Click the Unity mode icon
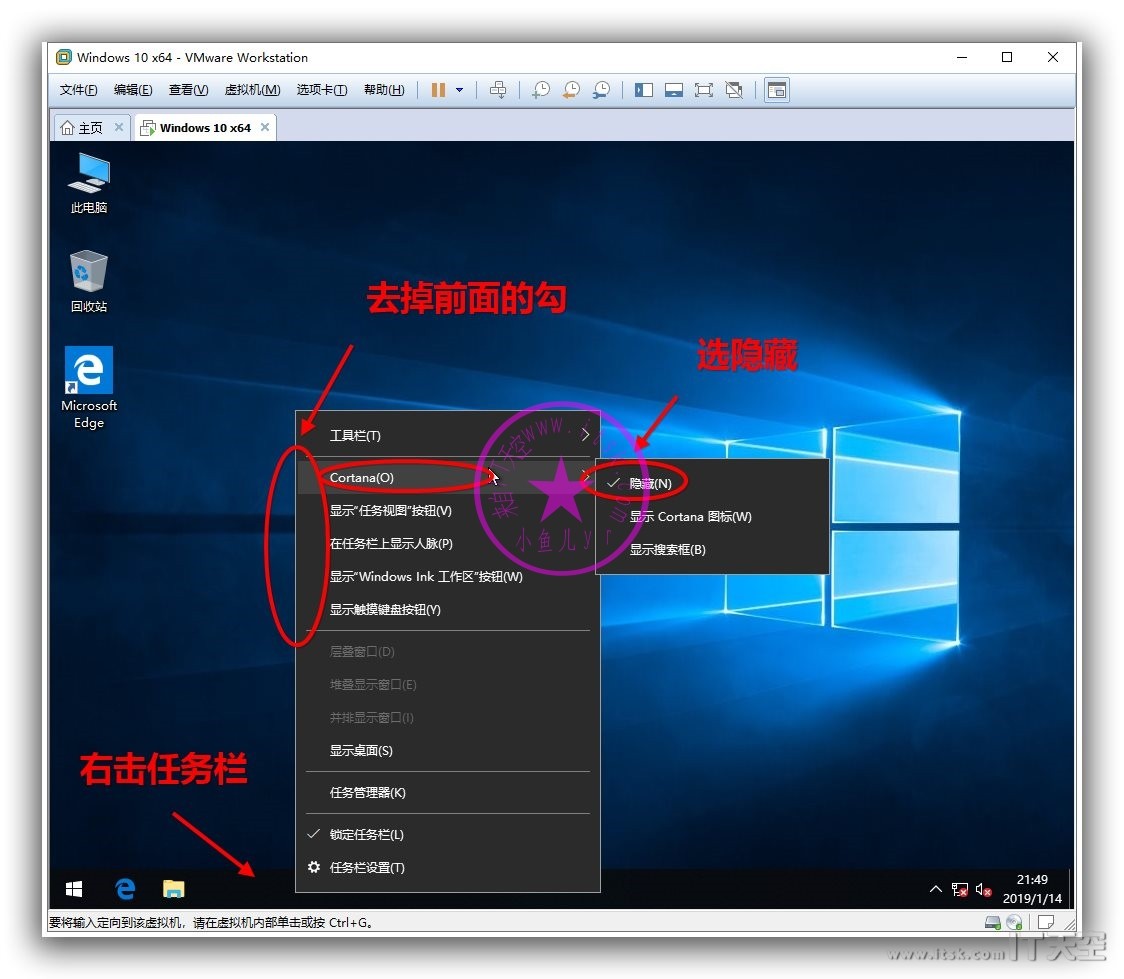The image size is (1124, 979). point(734,90)
